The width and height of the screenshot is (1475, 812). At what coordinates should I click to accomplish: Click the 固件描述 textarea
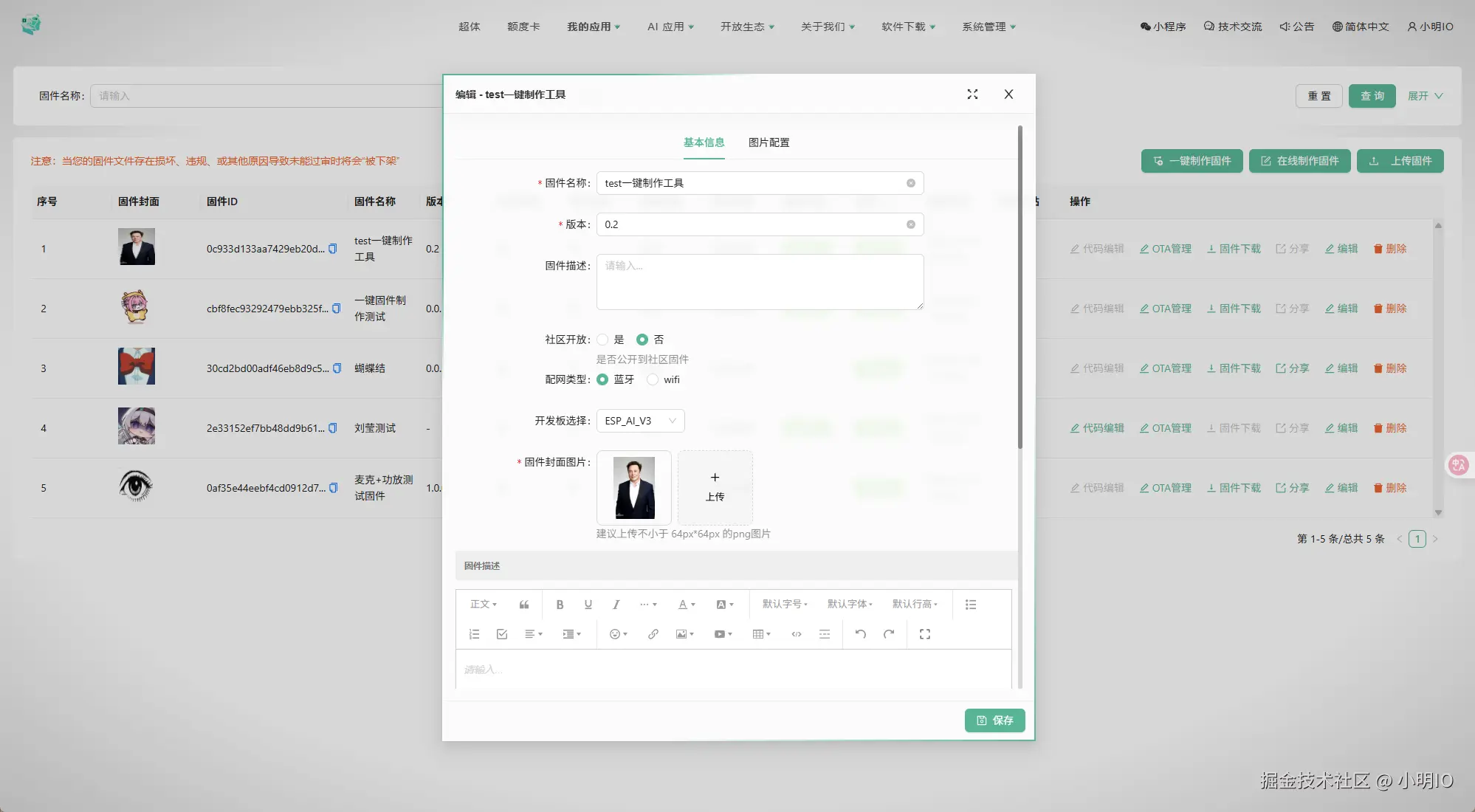click(x=760, y=282)
